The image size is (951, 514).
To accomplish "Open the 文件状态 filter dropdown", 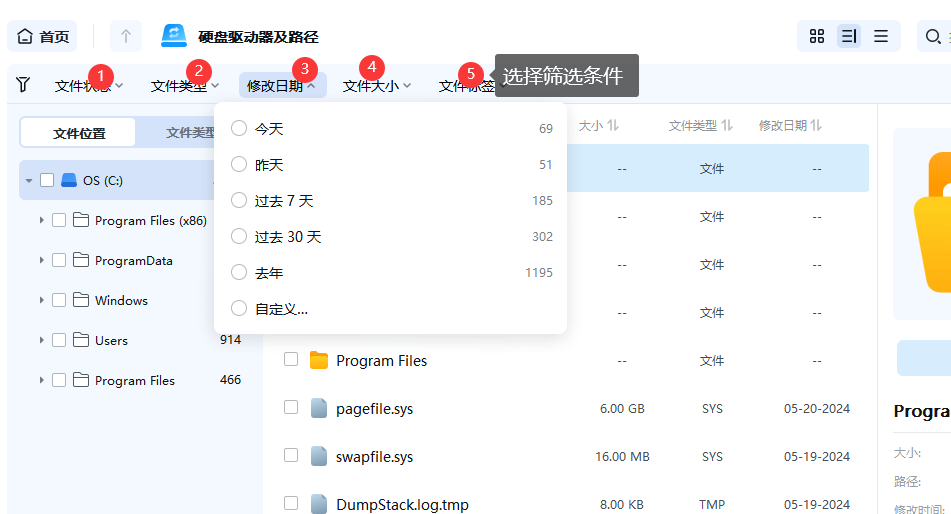I will point(89,86).
